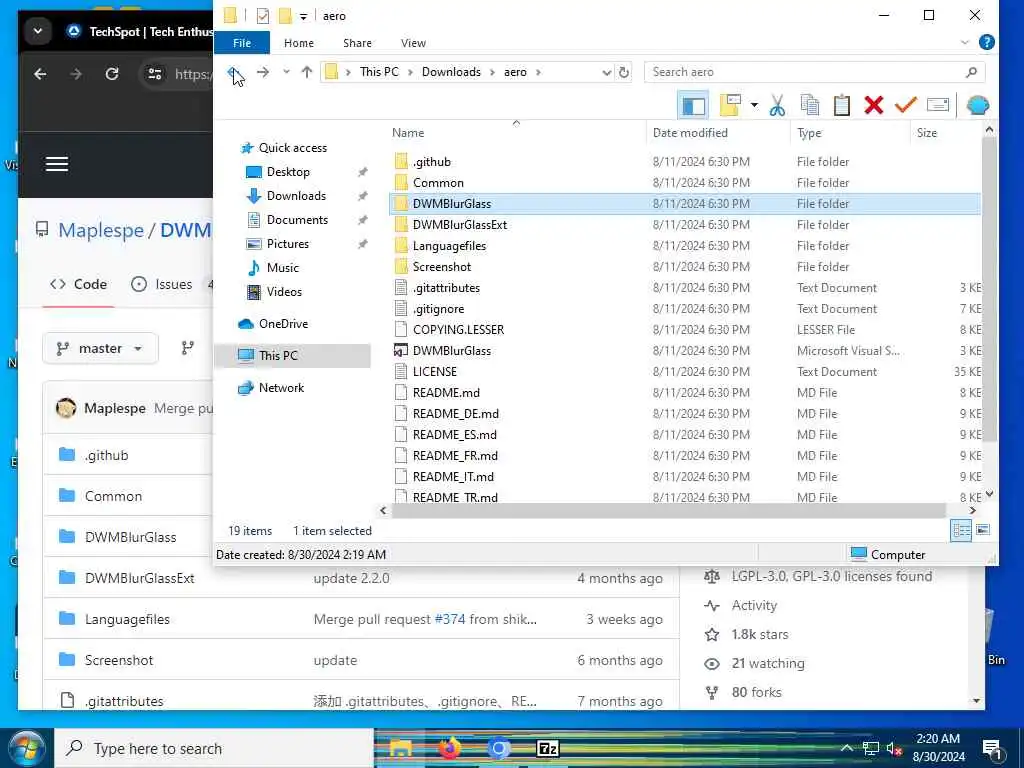Open the master branch dropdown in browser
Screen dimensions: 1024x768
coord(100,349)
